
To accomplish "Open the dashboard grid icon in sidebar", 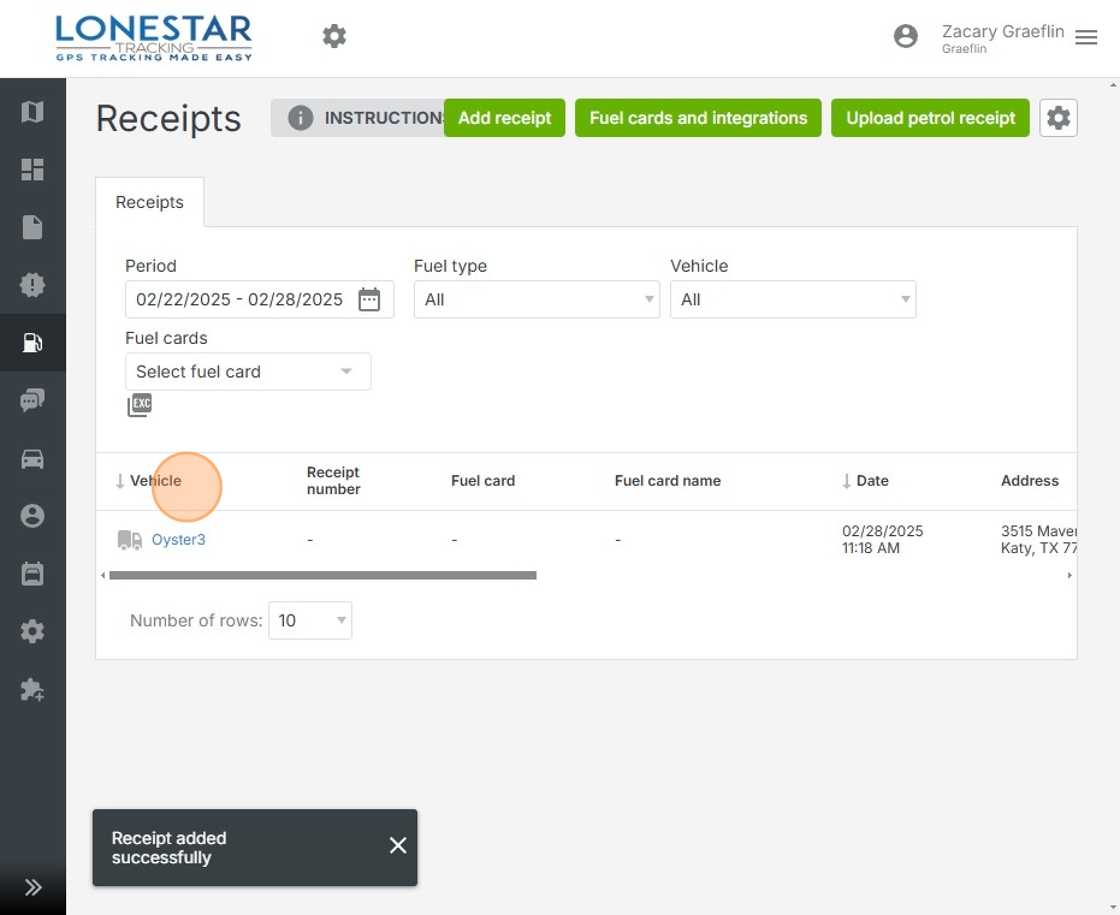I will (32, 170).
